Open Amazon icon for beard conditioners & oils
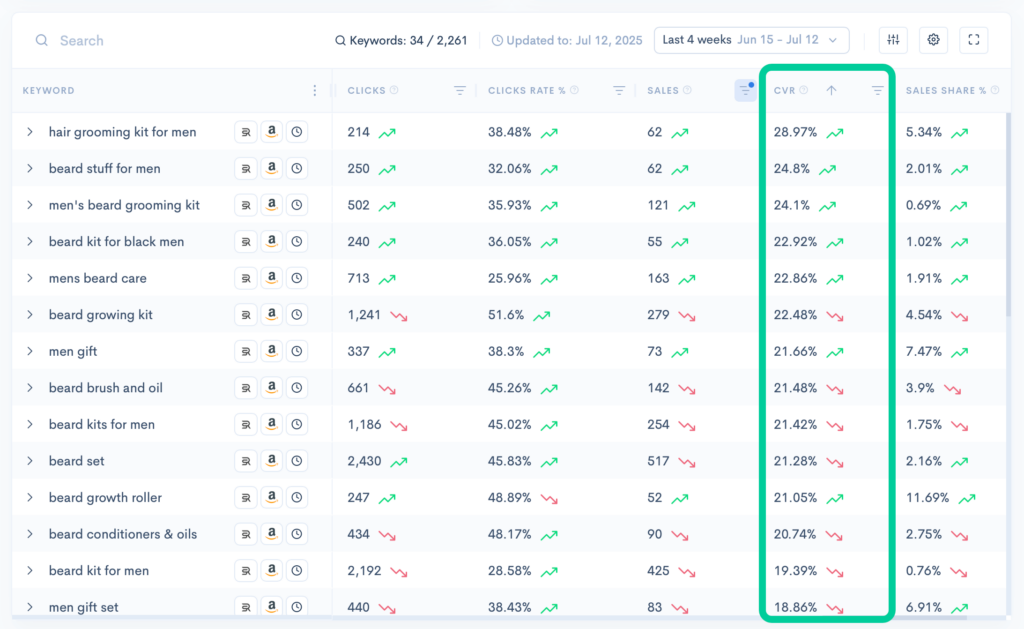Viewport: 1024px width, 629px height. coord(271,534)
